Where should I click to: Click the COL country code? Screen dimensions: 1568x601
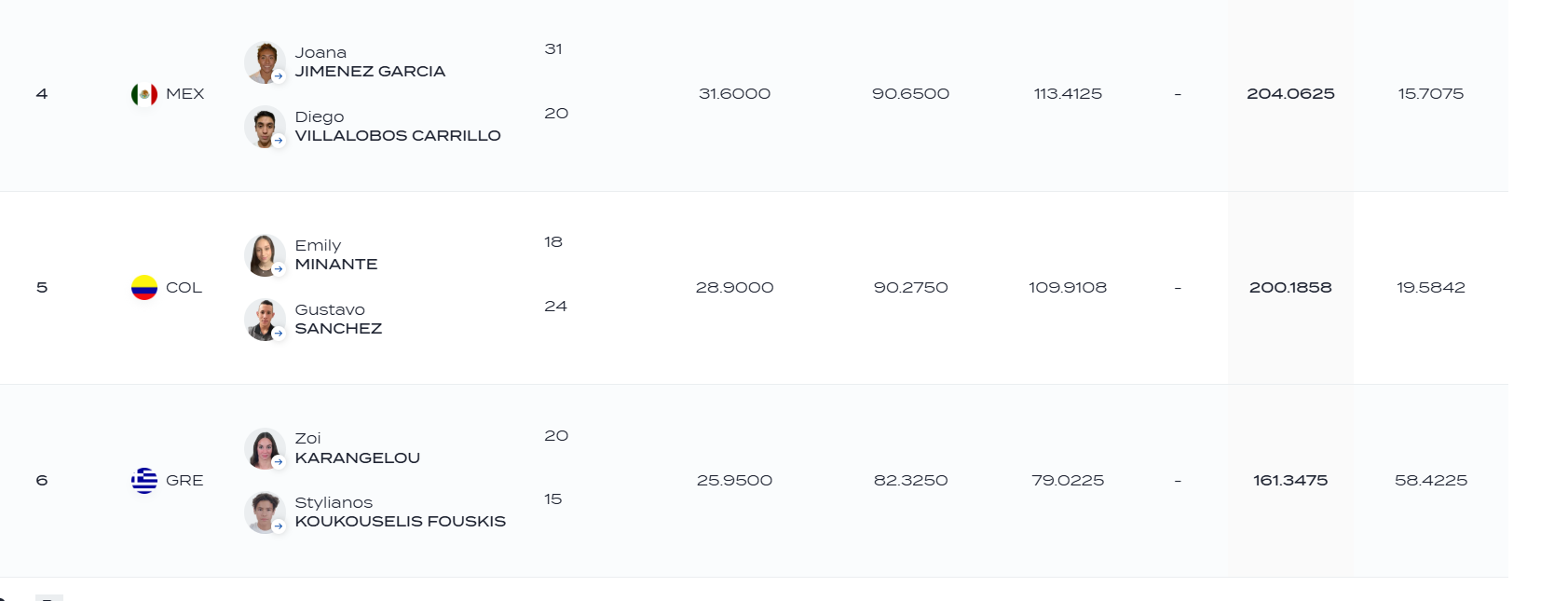pyautogui.click(x=184, y=288)
